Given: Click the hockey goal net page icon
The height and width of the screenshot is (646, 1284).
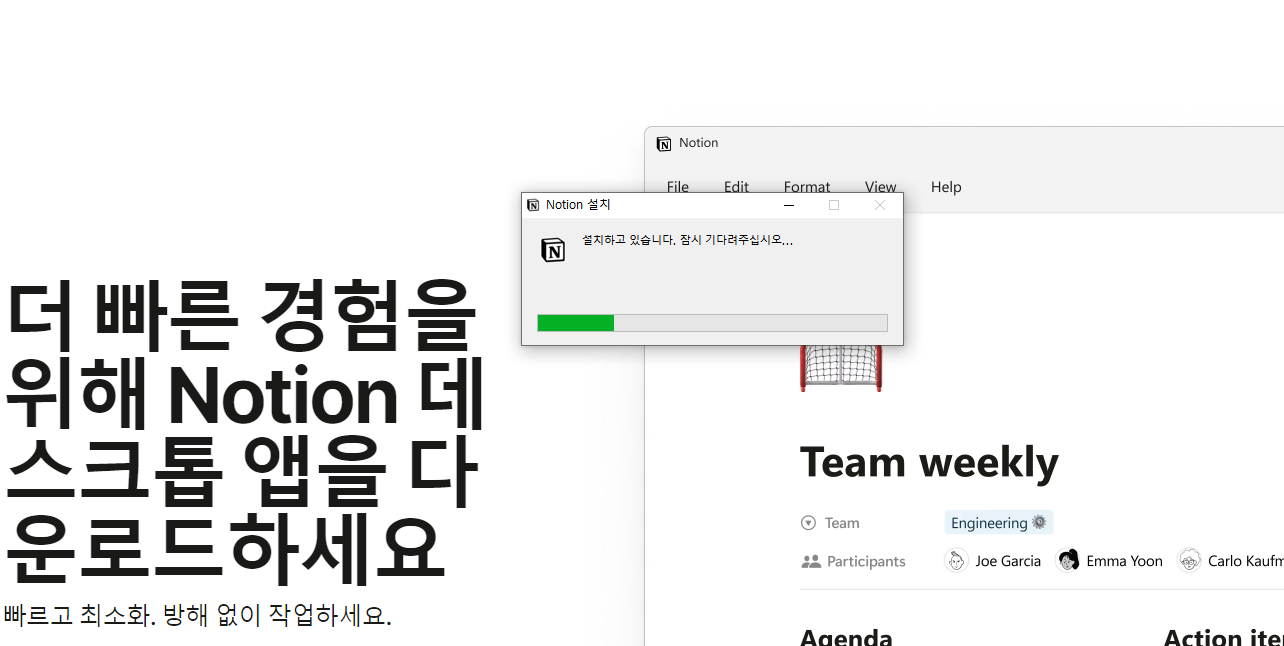Looking at the screenshot, I should (841, 367).
